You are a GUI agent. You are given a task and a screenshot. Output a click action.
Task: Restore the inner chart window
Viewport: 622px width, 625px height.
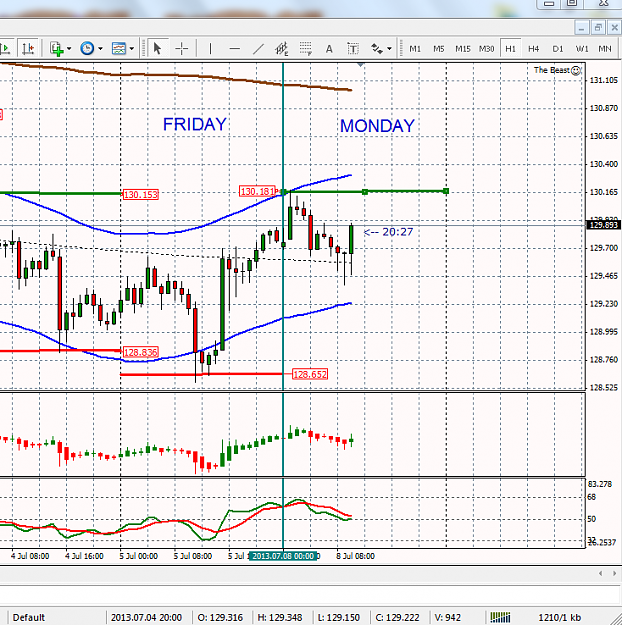pyautogui.click(x=597, y=28)
